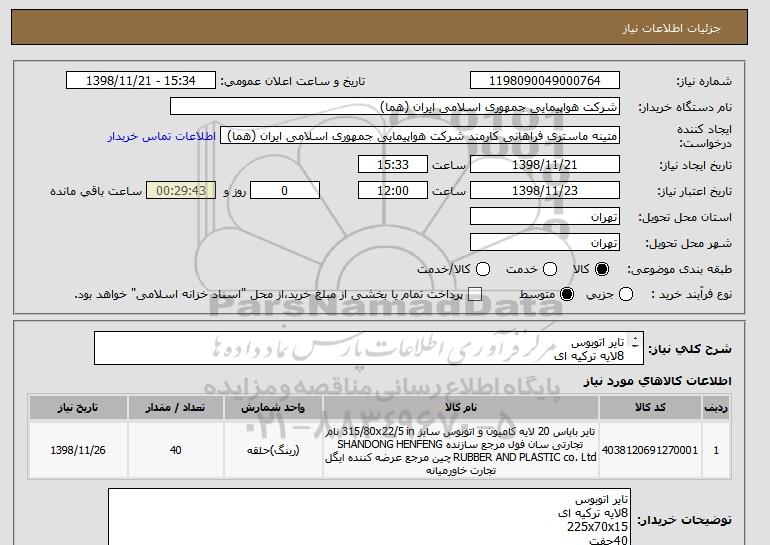Click the validity time field 12:00
Viewport: 770px width, 545px height.
393,191
